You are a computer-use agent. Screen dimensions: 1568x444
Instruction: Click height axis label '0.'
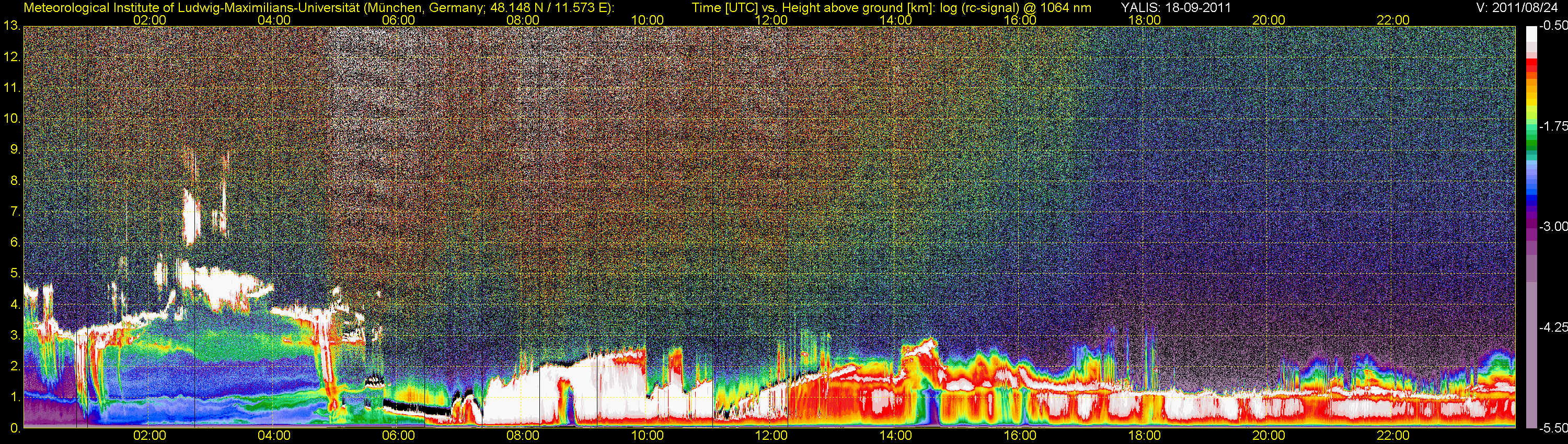pyautogui.click(x=15, y=428)
